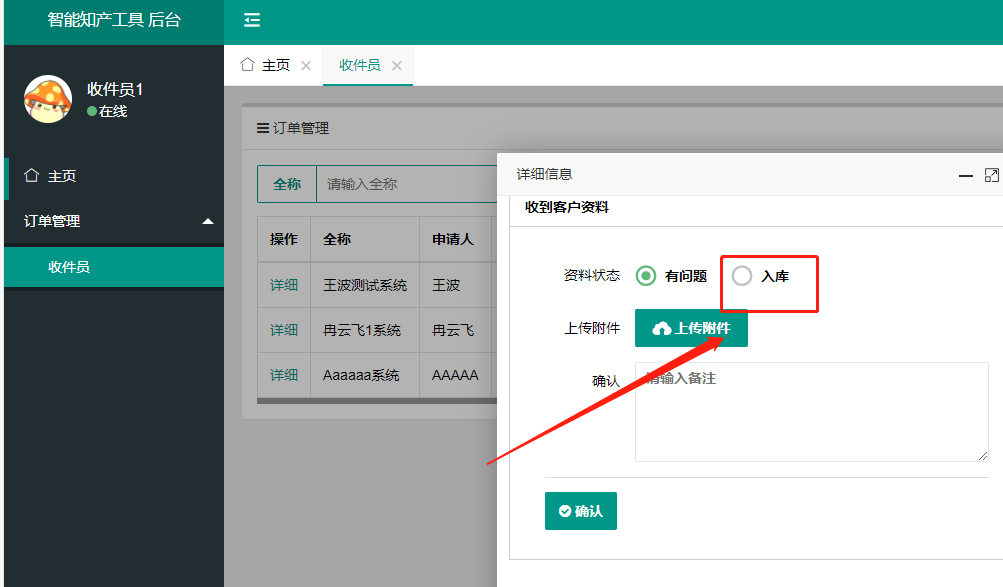Click the resize handle of the remarks textarea
The image size is (1003, 587).
(983, 456)
